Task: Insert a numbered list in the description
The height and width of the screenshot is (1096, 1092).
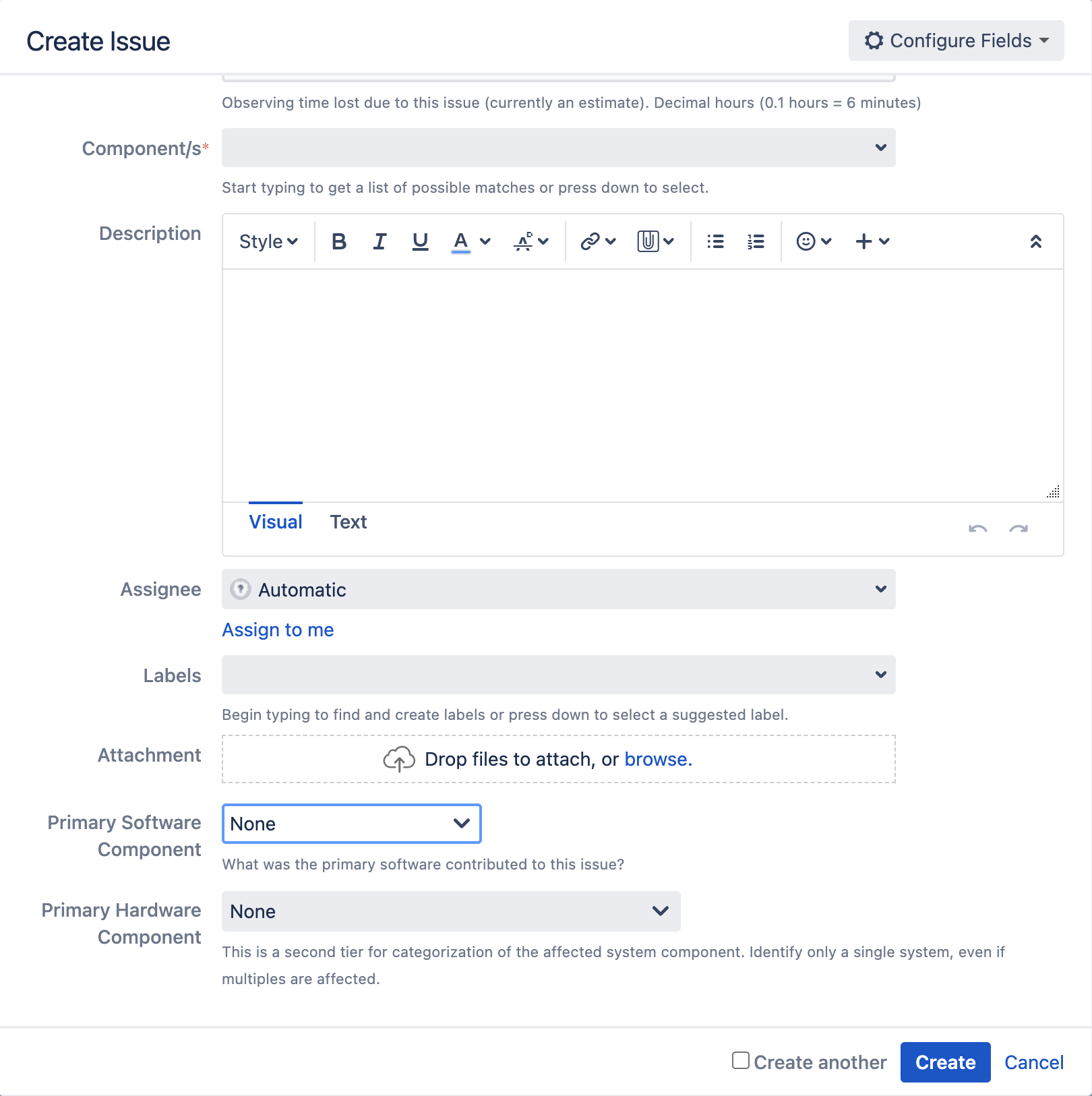Action: (x=755, y=241)
